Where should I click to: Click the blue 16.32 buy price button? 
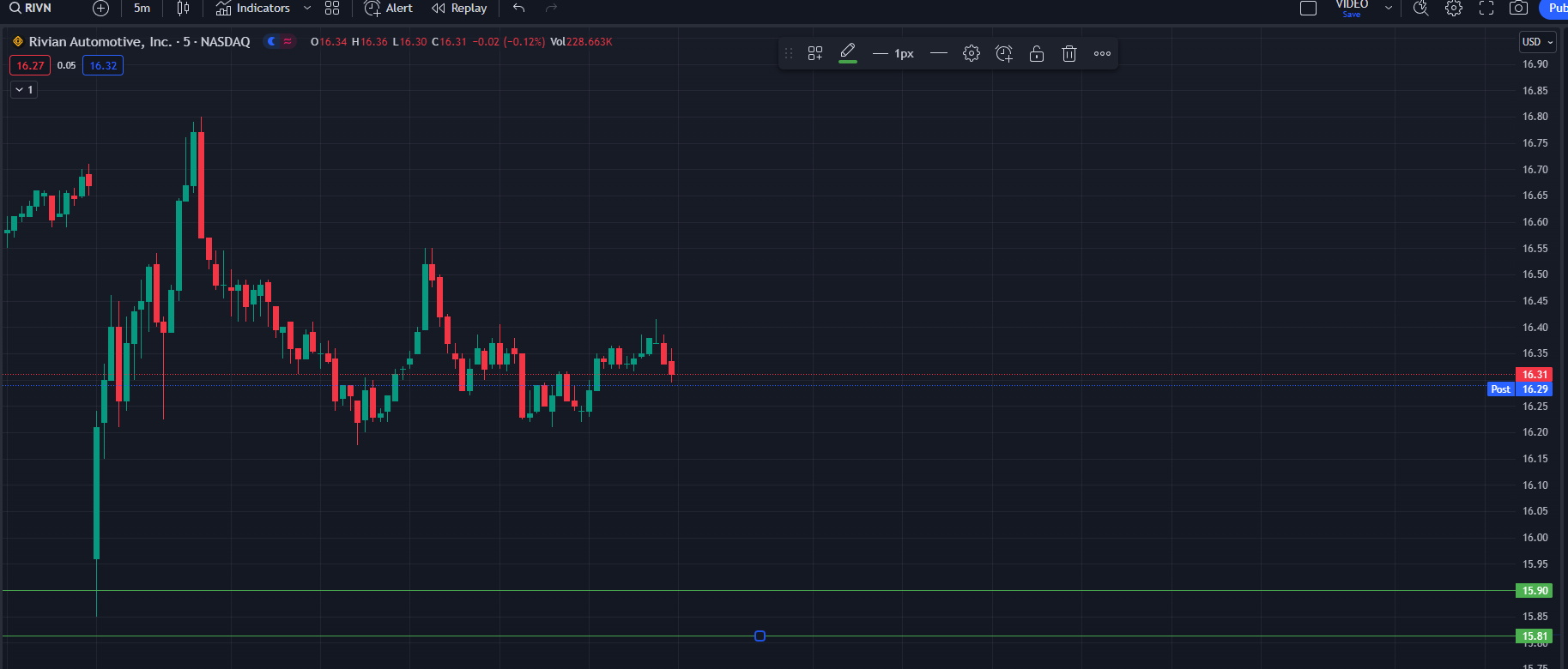coord(103,65)
